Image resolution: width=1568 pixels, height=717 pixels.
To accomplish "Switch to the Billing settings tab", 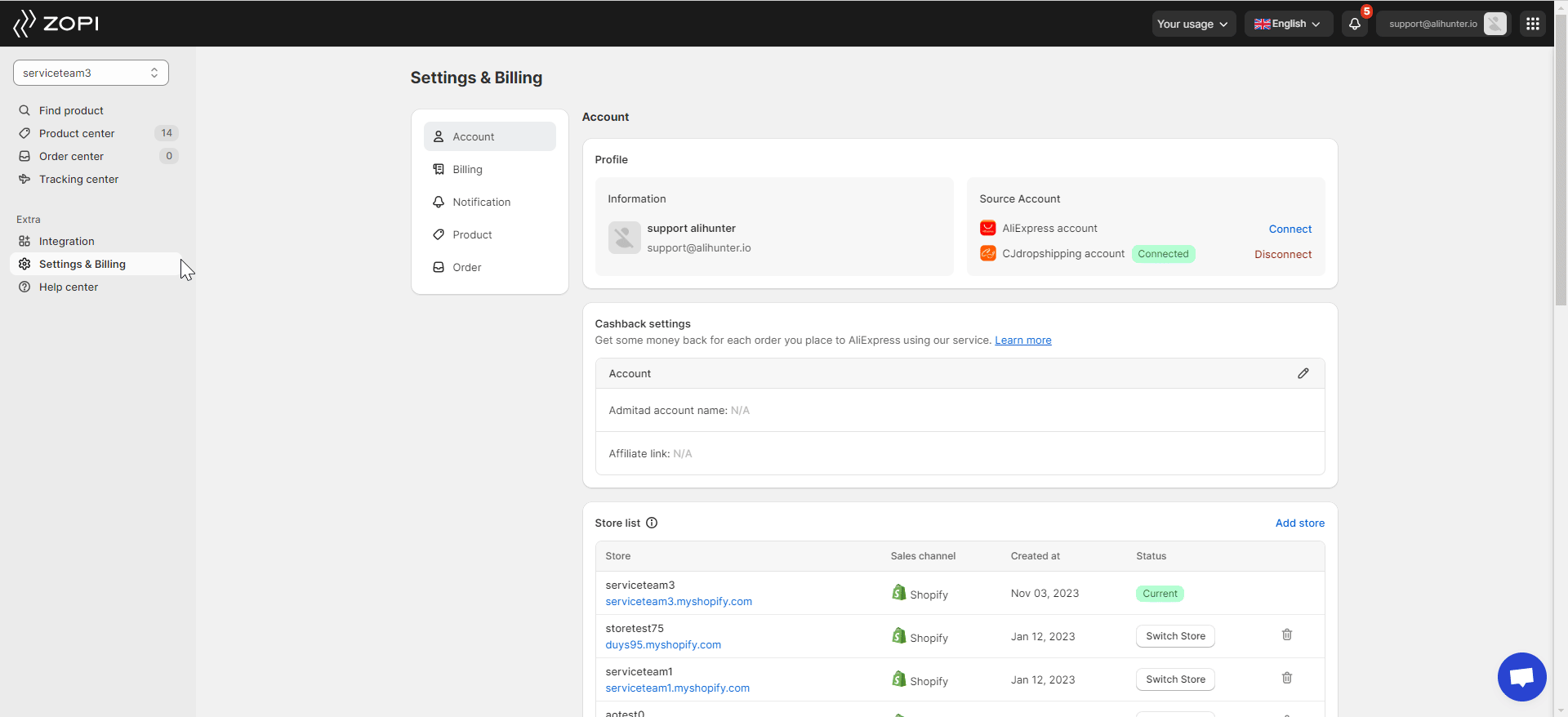I will click(x=467, y=170).
